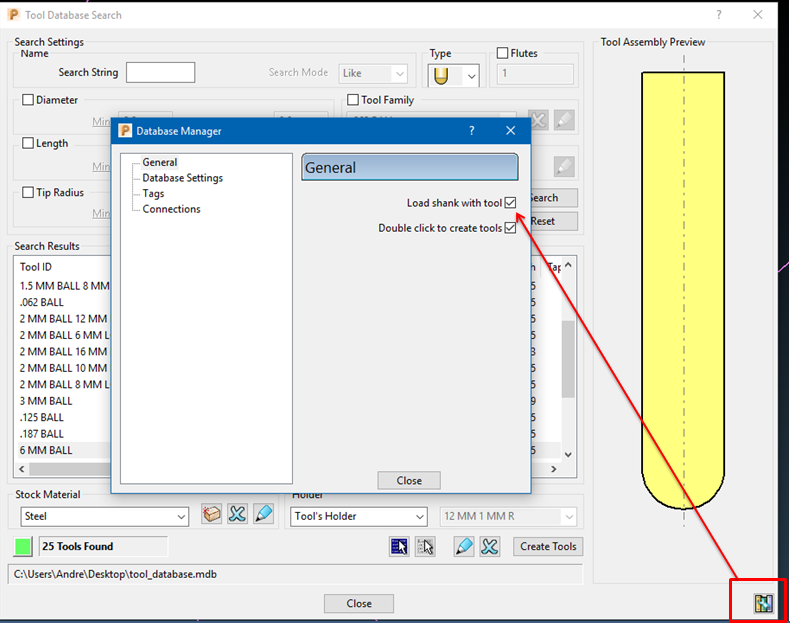This screenshot has width=790, height=623.
Task: Click search results scroll right arrow
Action: point(554,469)
